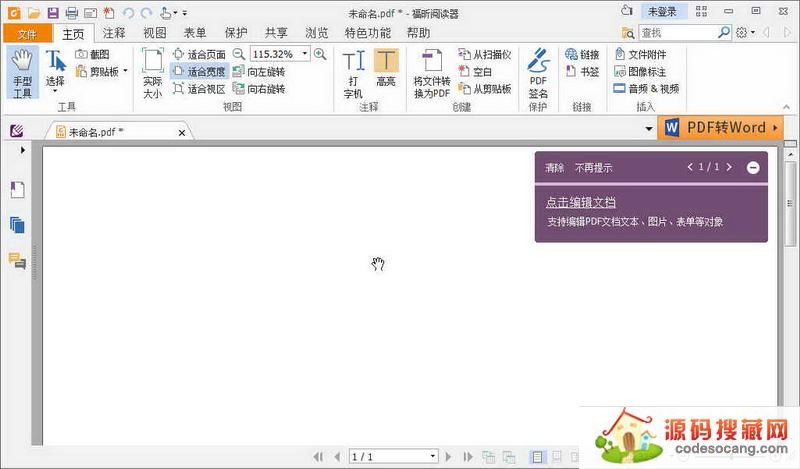Click the search (查找) input field

coord(688,33)
